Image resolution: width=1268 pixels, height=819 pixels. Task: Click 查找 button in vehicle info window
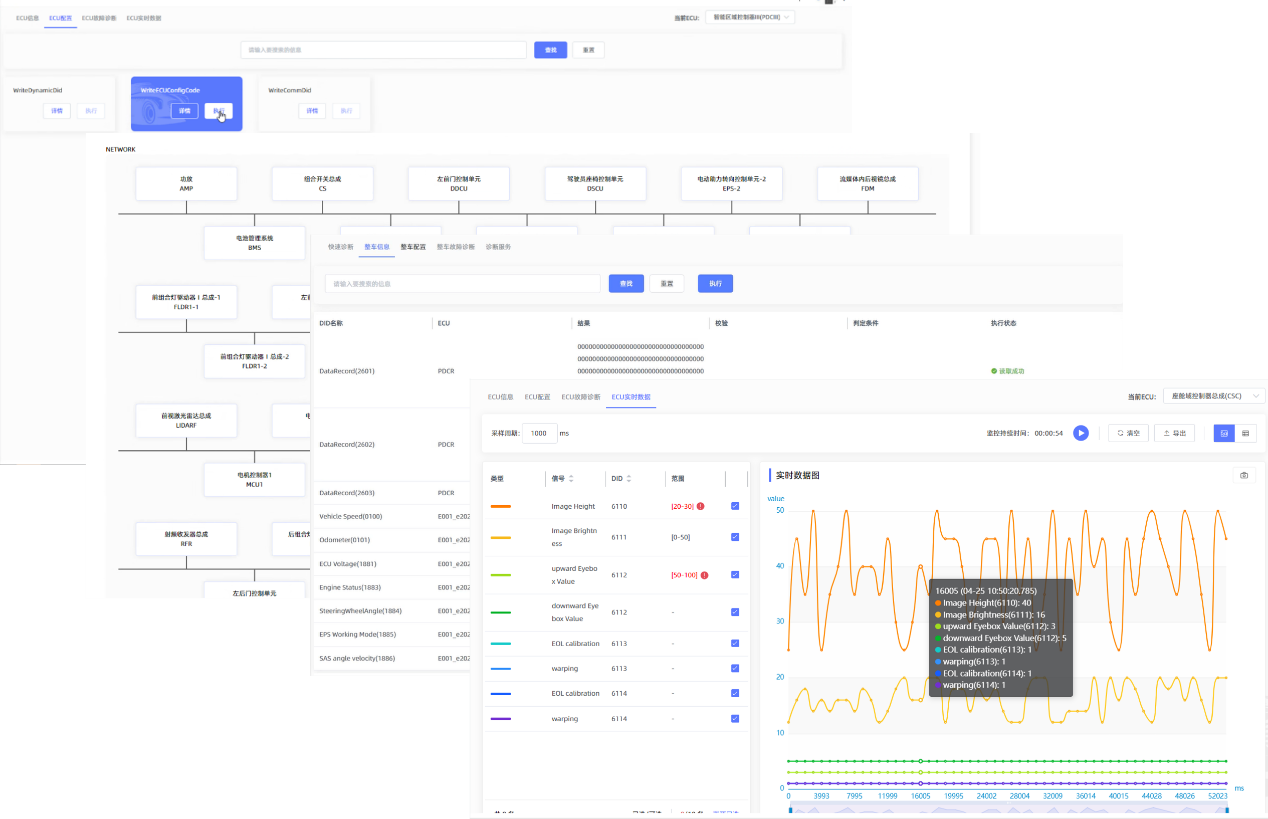pos(626,284)
